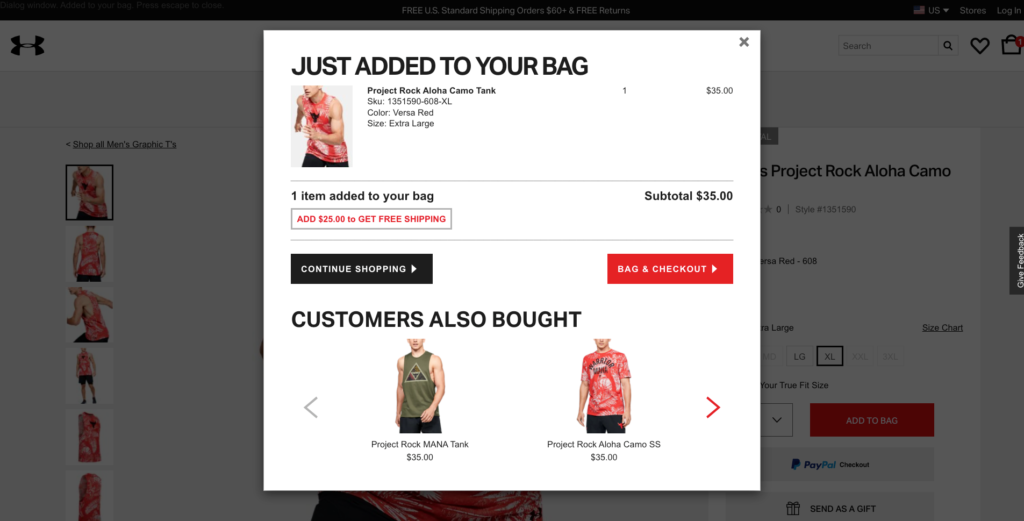
Task: Open the Stores menu item
Action: (972, 10)
